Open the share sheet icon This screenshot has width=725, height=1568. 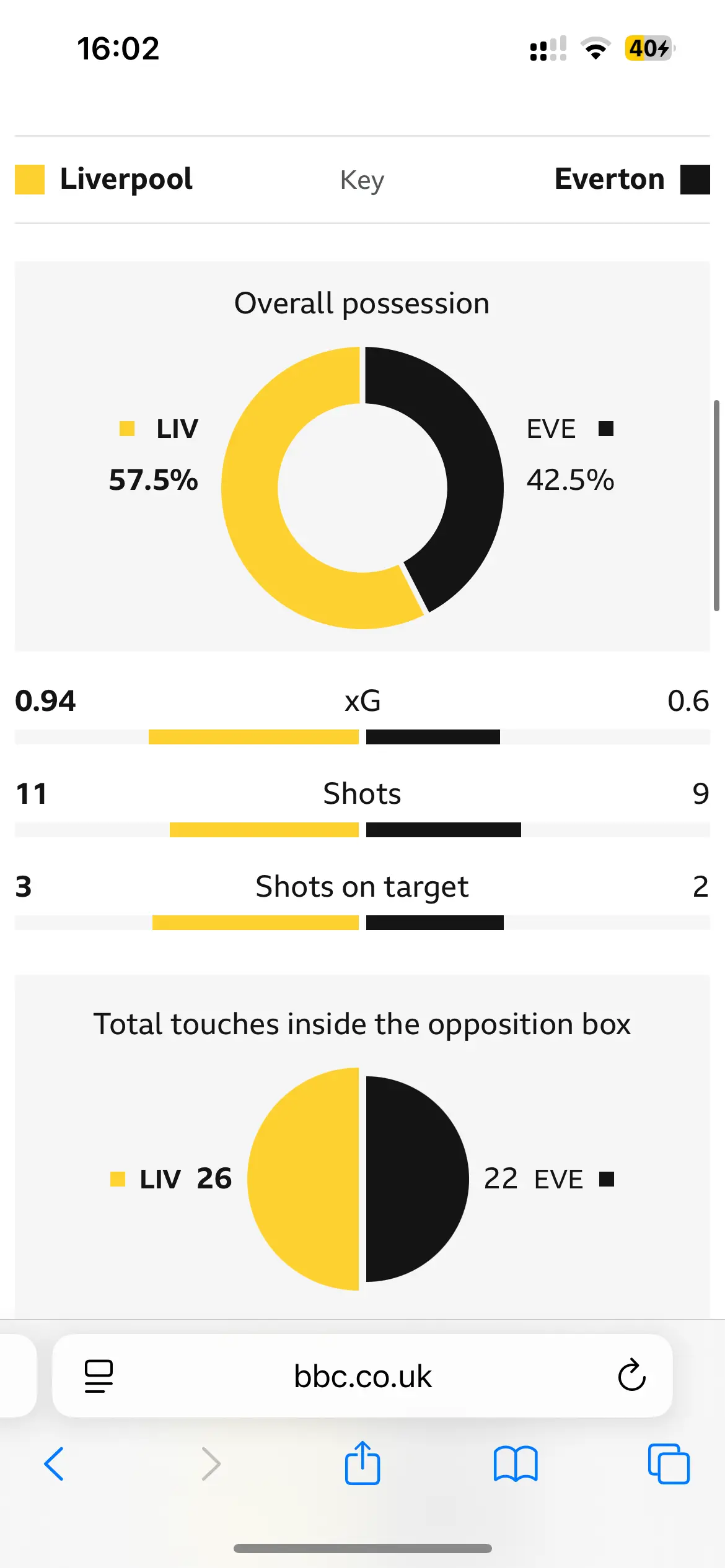[x=362, y=1463]
